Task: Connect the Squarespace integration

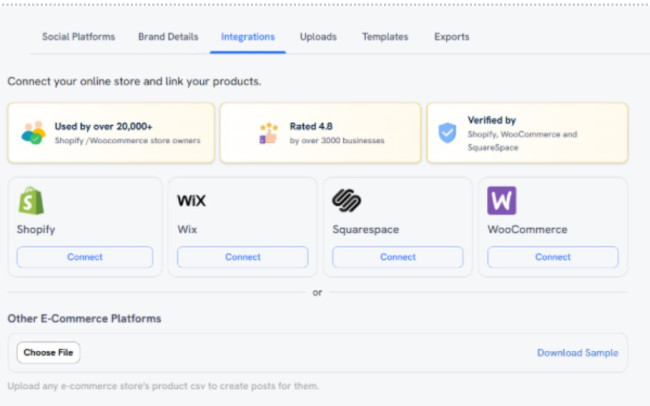Action: click(x=398, y=257)
